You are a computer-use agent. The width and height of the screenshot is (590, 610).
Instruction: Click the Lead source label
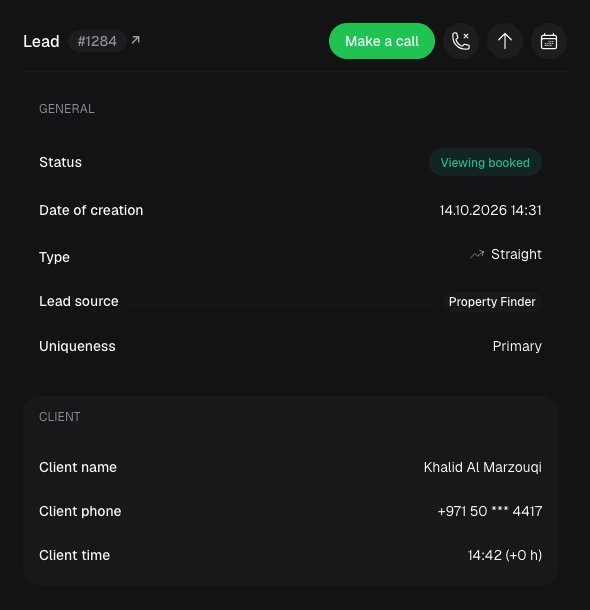[79, 301]
